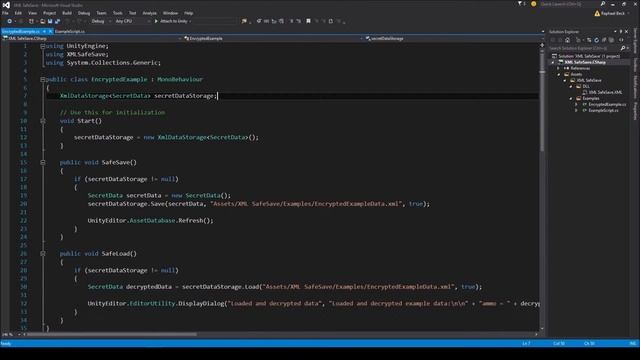The width and height of the screenshot is (640, 360).
Task: Toggle a bookmark with the bookmark icon
Action: (x=308, y=21)
